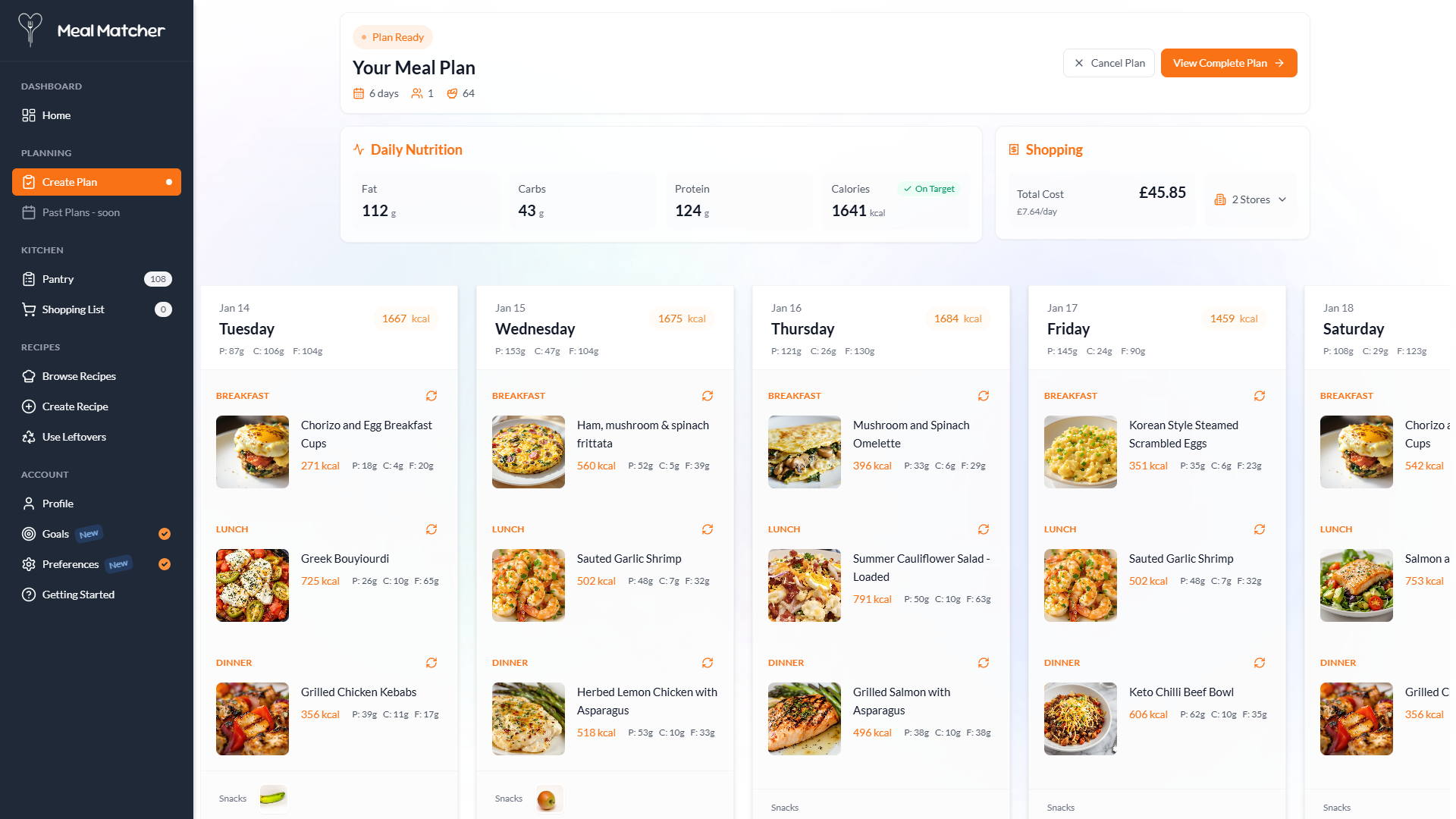Open Shopping List from the sidebar
The height and width of the screenshot is (819, 1456).
(73, 309)
